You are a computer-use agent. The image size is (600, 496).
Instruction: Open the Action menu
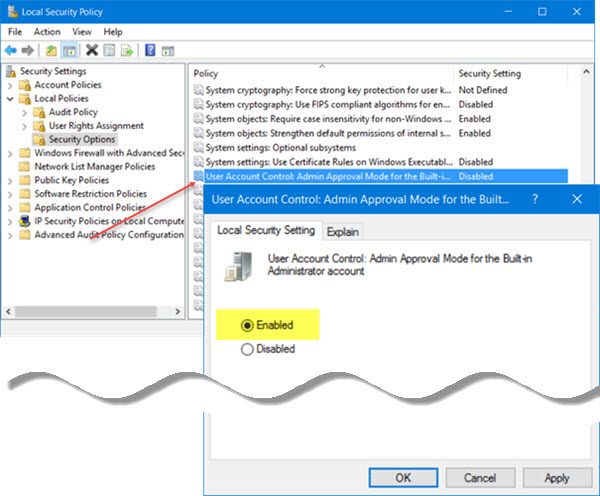click(x=47, y=32)
